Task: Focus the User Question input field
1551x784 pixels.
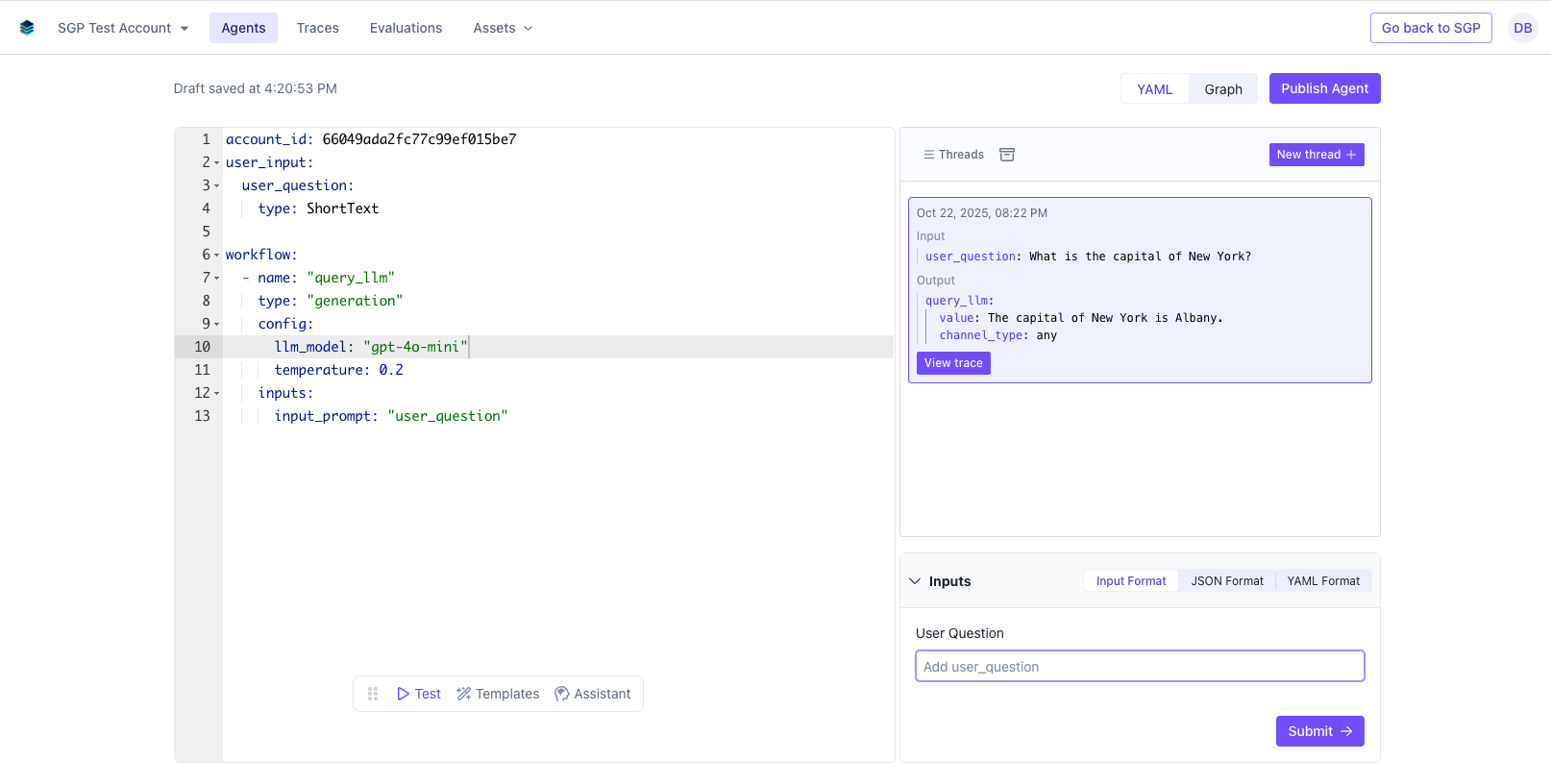Action: [x=1140, y=666]
